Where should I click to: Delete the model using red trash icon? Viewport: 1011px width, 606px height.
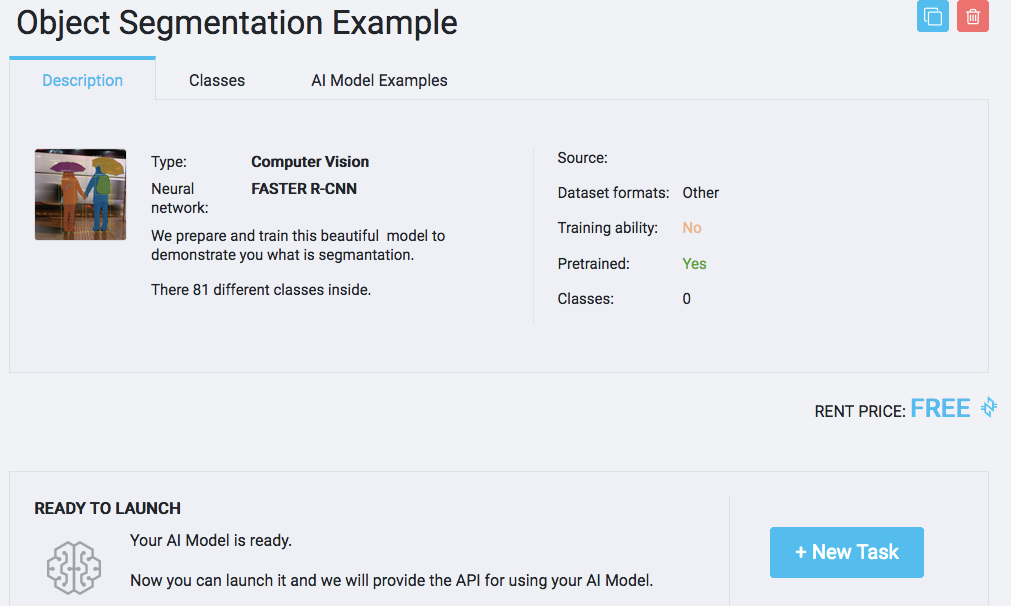[972, 17]
